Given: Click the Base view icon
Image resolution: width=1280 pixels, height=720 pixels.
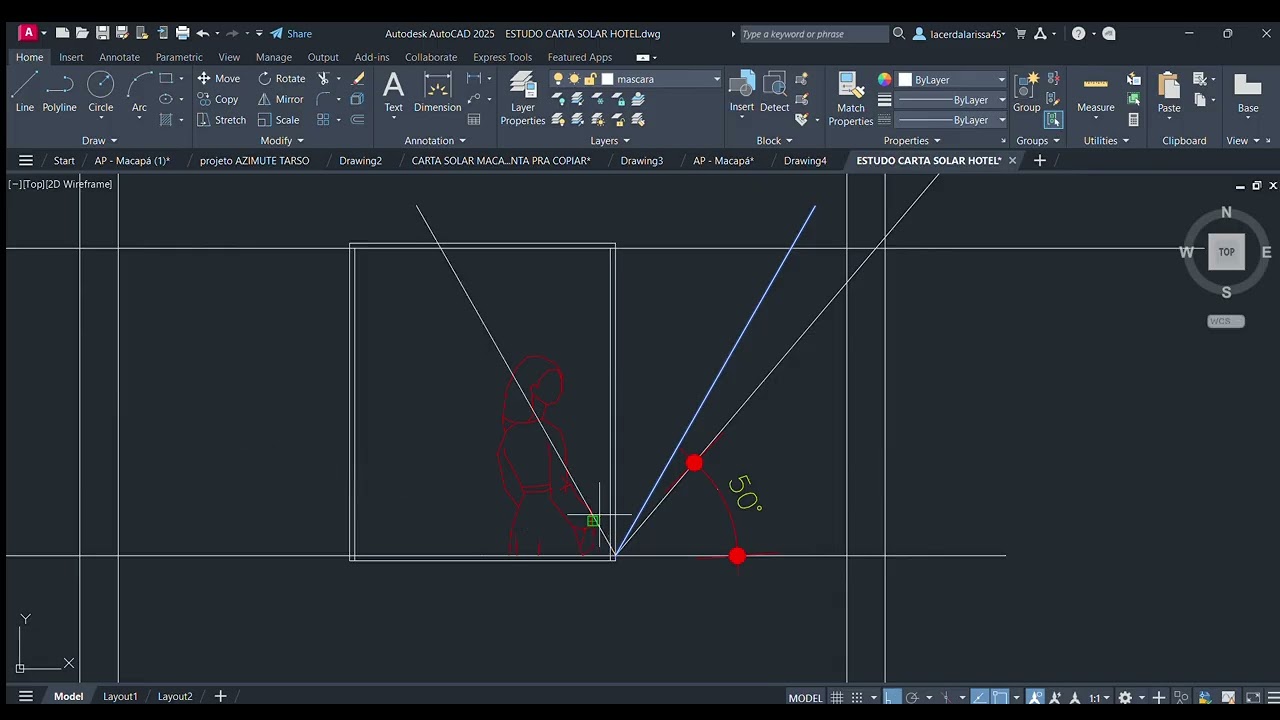Looking at the screenshot, I should click(x=1248, y=92).
